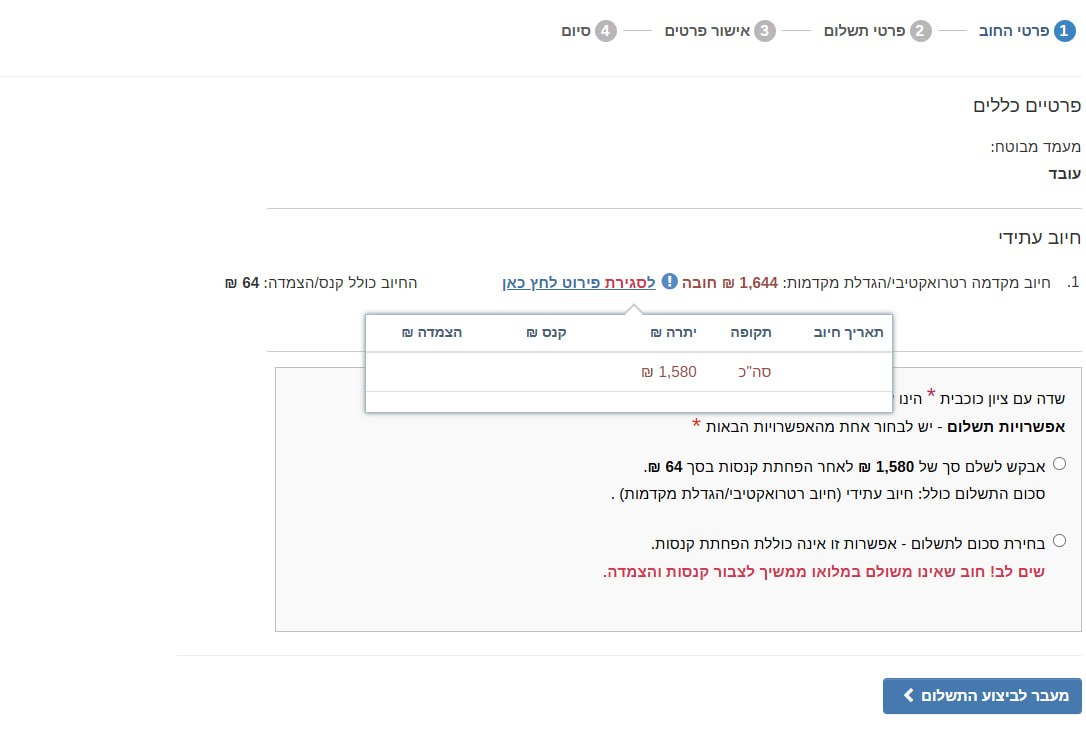Click תקופה column header
1086x755 pixels.
coord(751,332)
